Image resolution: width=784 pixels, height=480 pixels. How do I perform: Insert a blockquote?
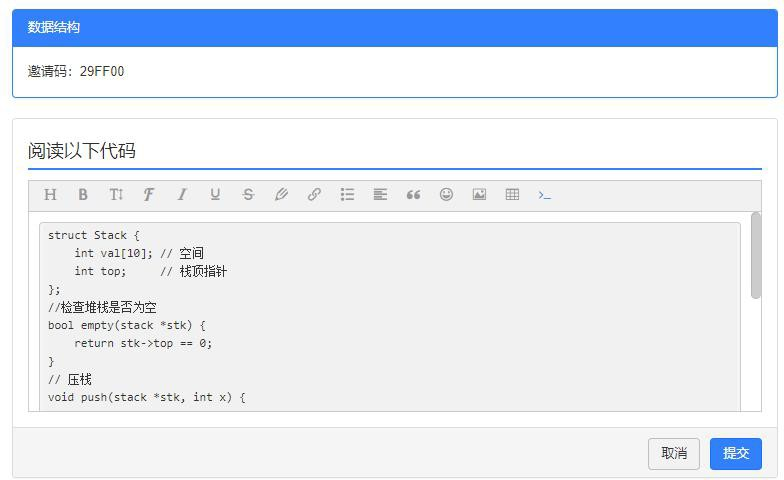tap(413, 195)
